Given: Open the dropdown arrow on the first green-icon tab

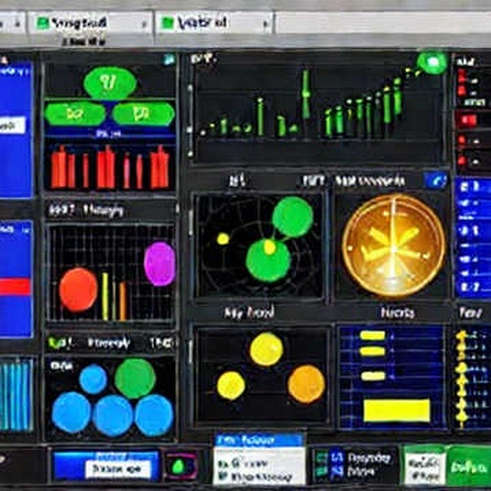Looking at the screenshot, I should (145, 24).
